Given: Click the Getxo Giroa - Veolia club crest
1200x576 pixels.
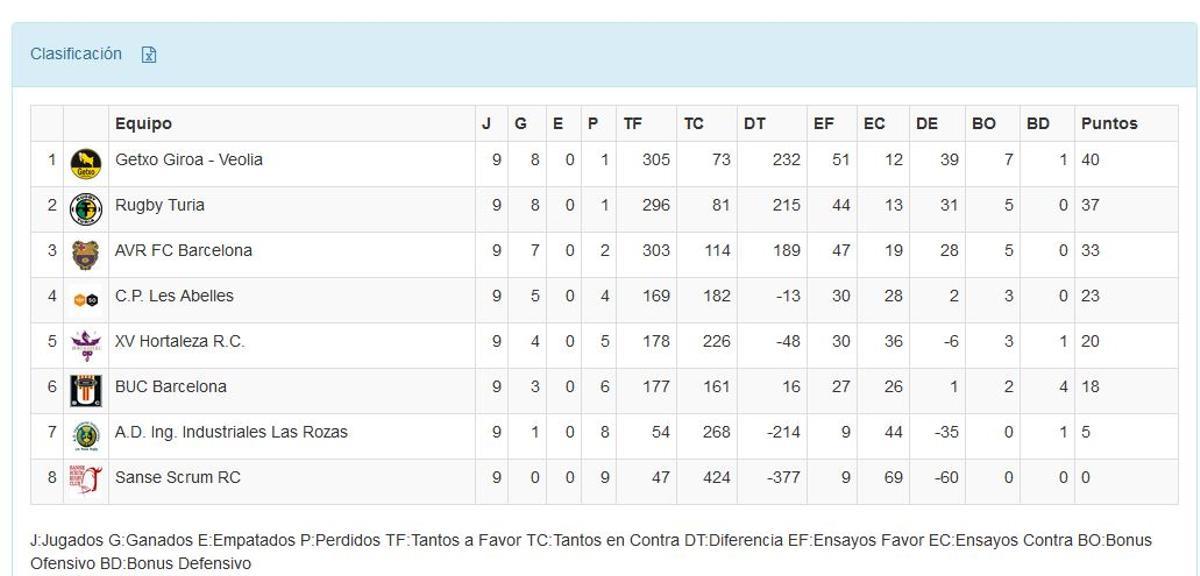Looking at the screenshot, I should coord(86,159).
